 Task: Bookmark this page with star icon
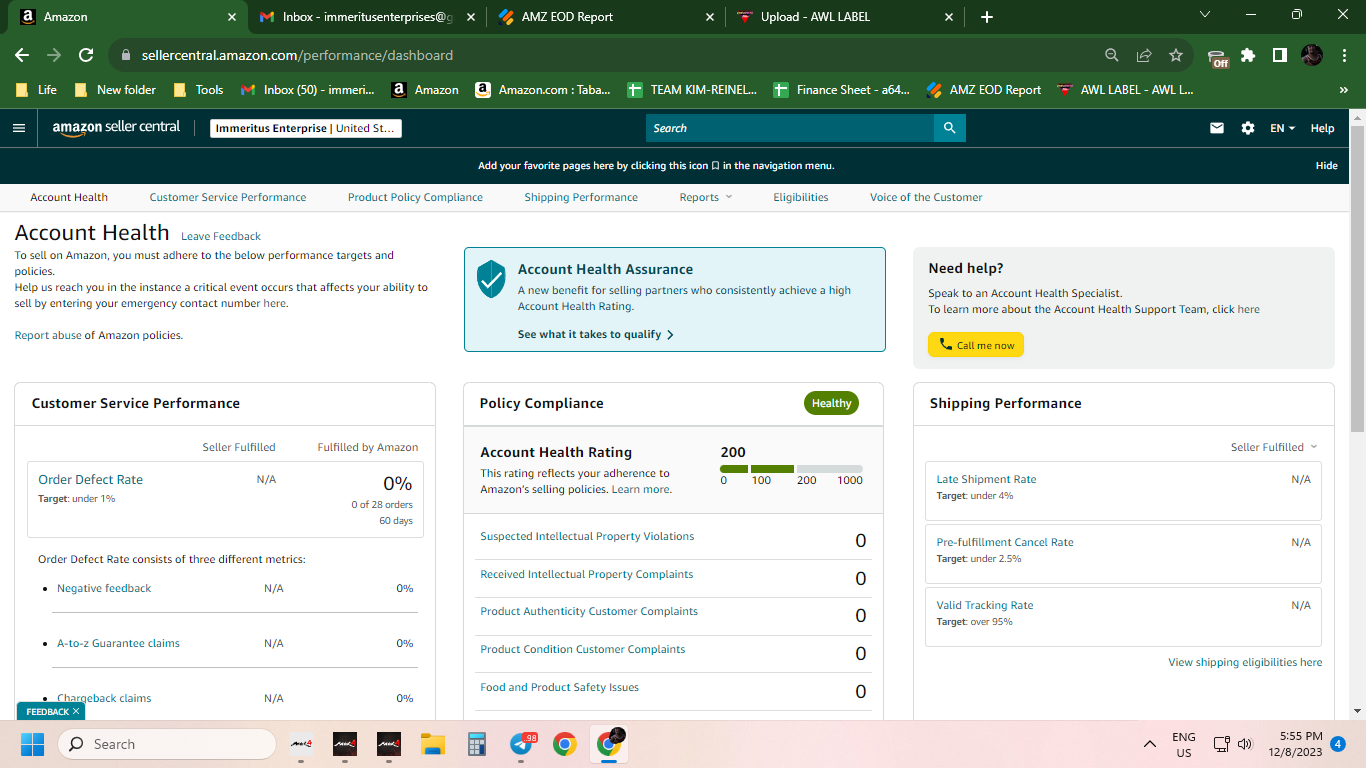pyautogui.click(x=1176, y=55)
